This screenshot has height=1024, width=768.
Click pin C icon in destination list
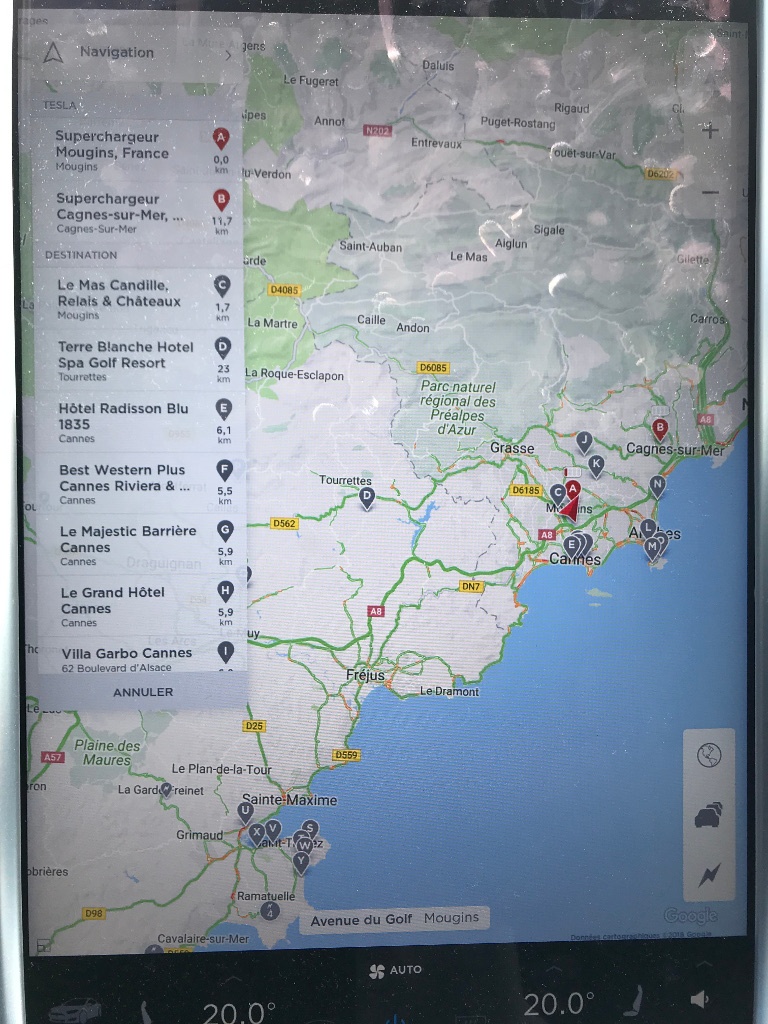coord(222,286)
